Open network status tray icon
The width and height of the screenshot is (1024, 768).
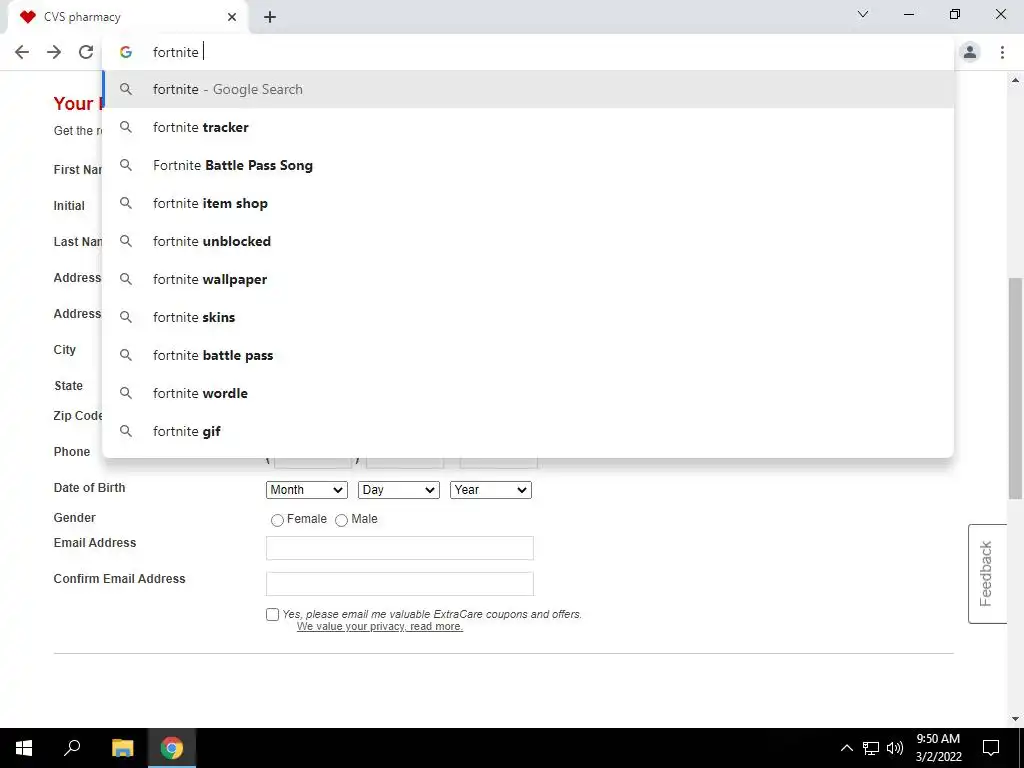point(871,748)
